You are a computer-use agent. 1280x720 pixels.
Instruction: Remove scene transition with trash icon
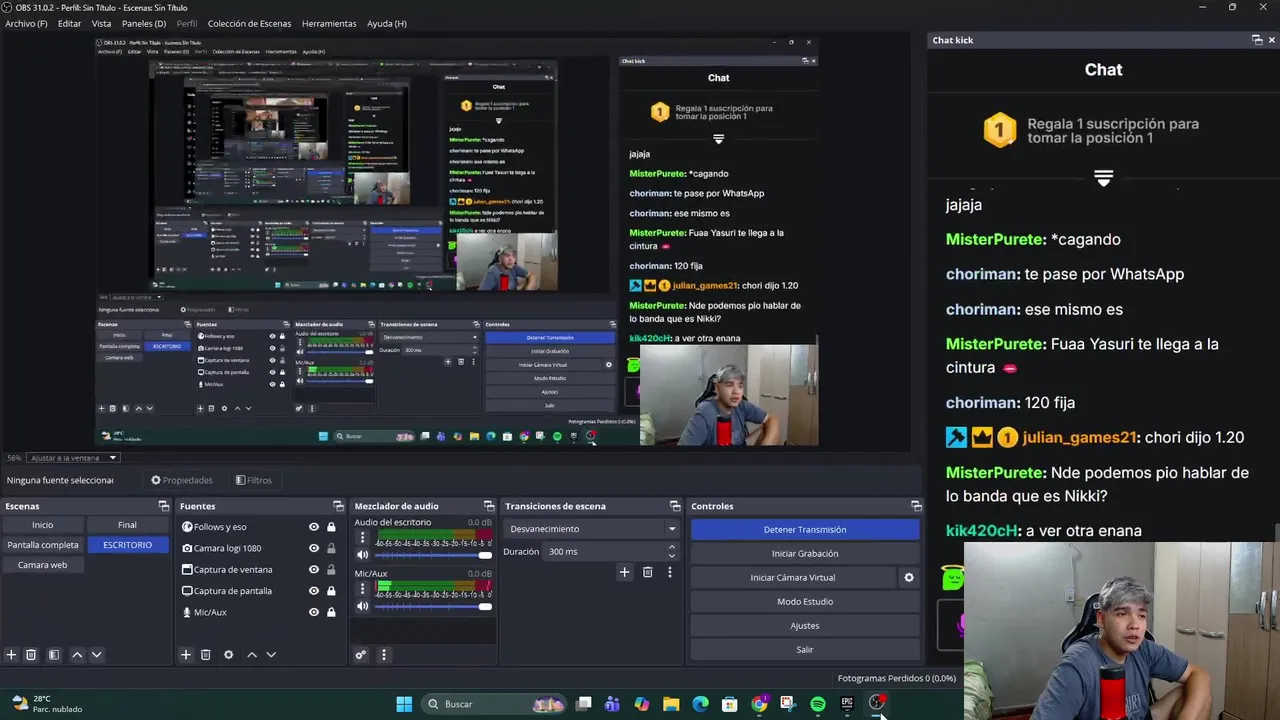click(647, 572)
